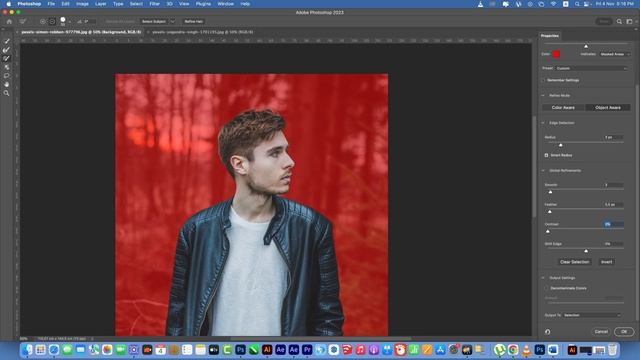Click the Radius value field
Viewport: 640px width, 360px height.
[613, 138]
